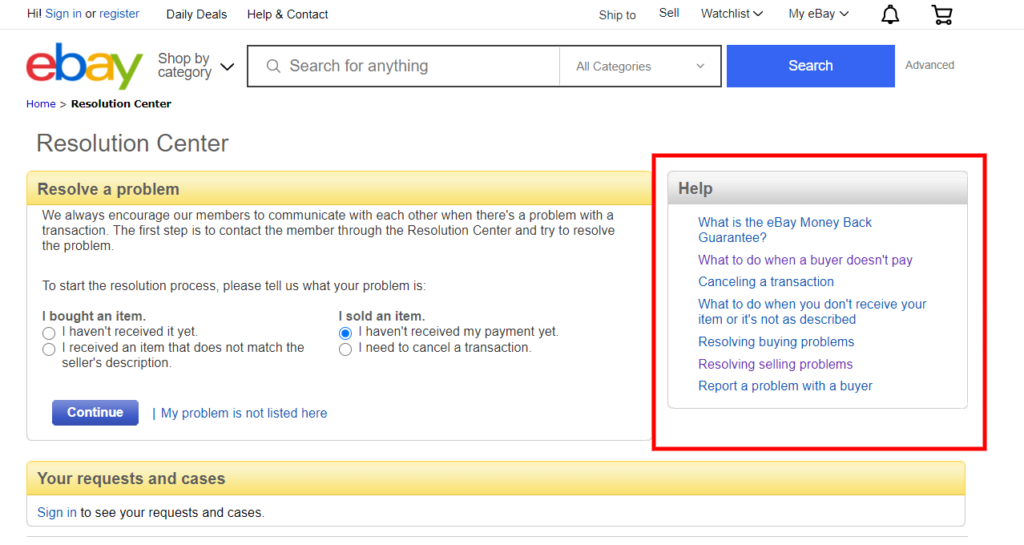1024x545 pixels.
Task: Select "I need to cancel a transaction" radio
Action: pos(345,349)
